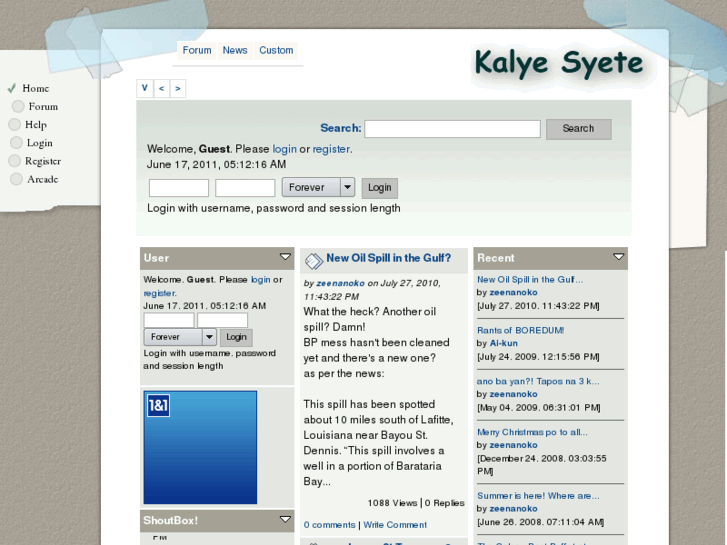The width and height of the screenshot is (727, 545).
Task: Collapse the User block with its arrow
Action: pos(285,257)
